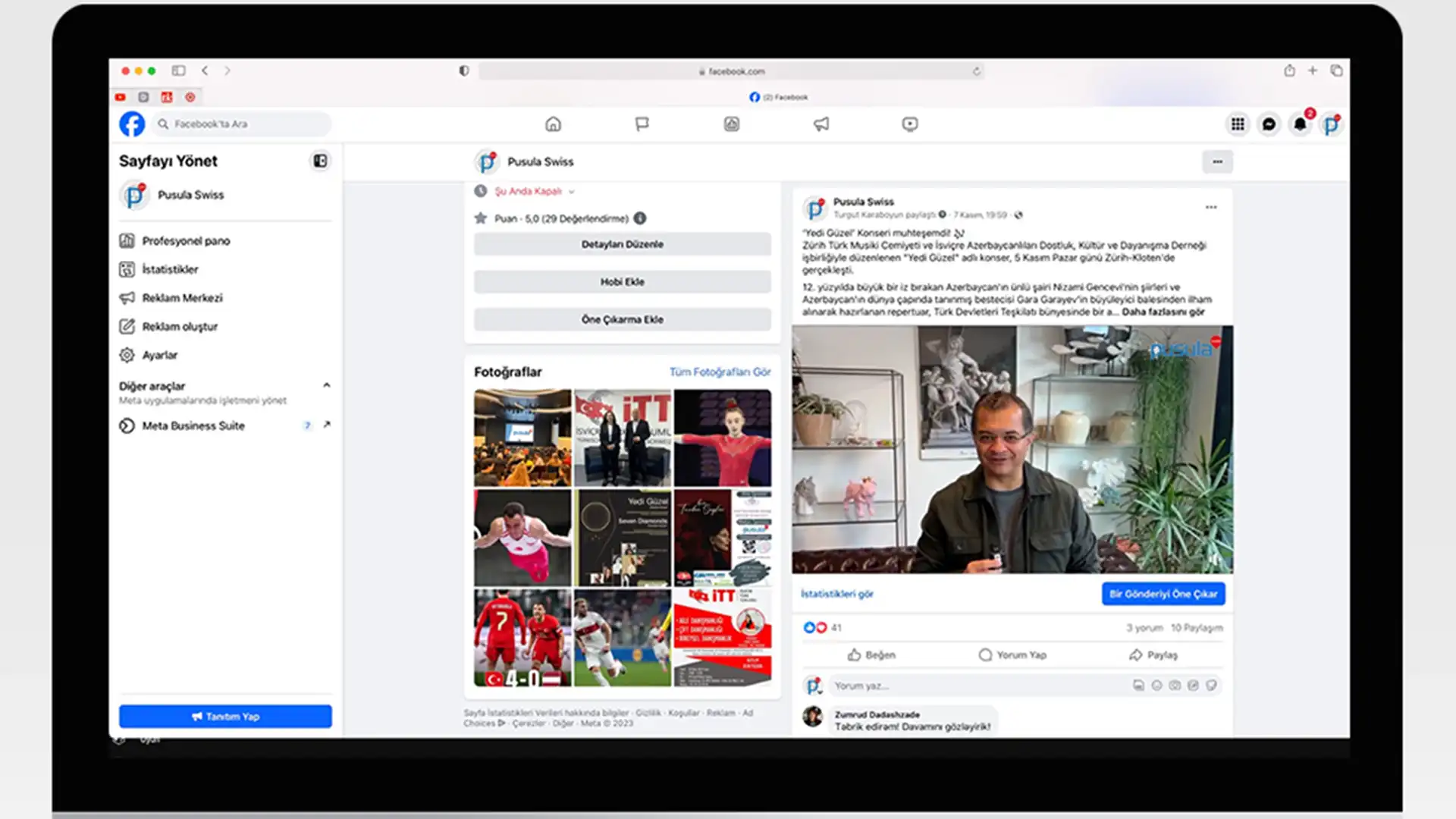Viewport: 1456px width, 819px height.
Task: Open the gymnast in red photo thumbnail
Action: (722, 438)
